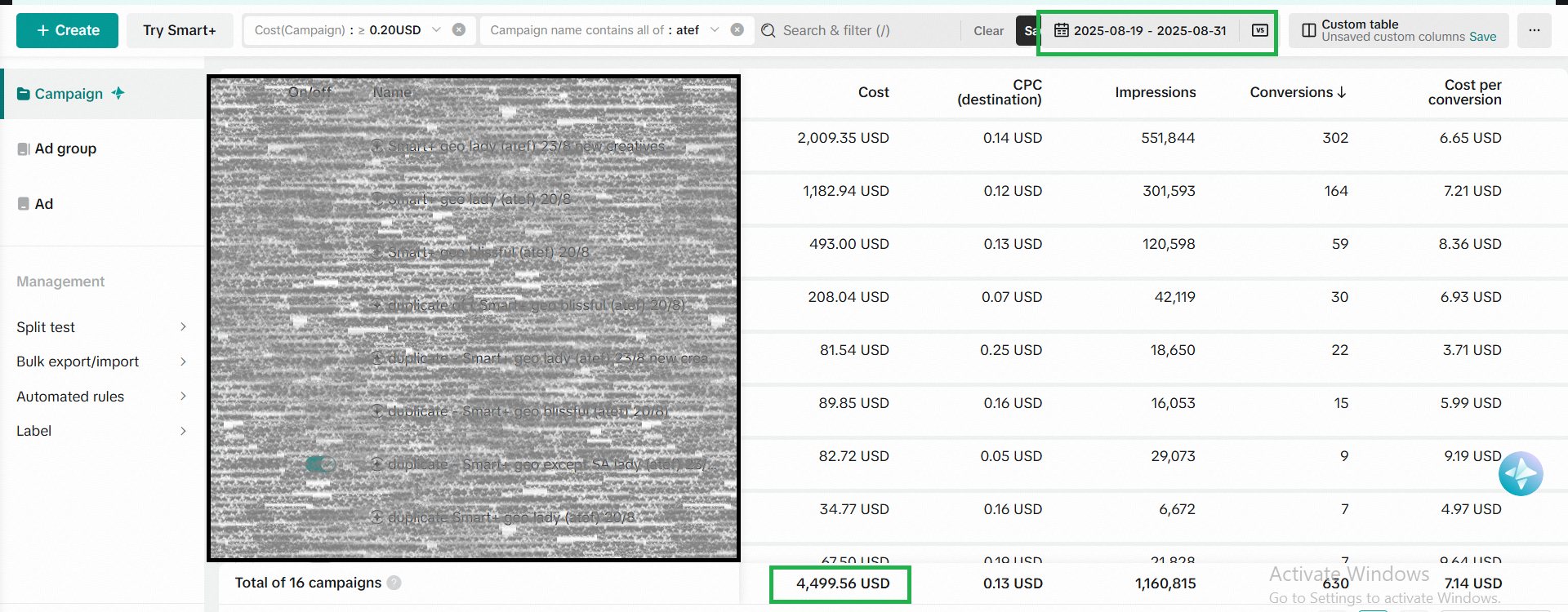Open the Custom table columns icon
Viewport: 1568px width, 612px height.
tap(1308, 30)
